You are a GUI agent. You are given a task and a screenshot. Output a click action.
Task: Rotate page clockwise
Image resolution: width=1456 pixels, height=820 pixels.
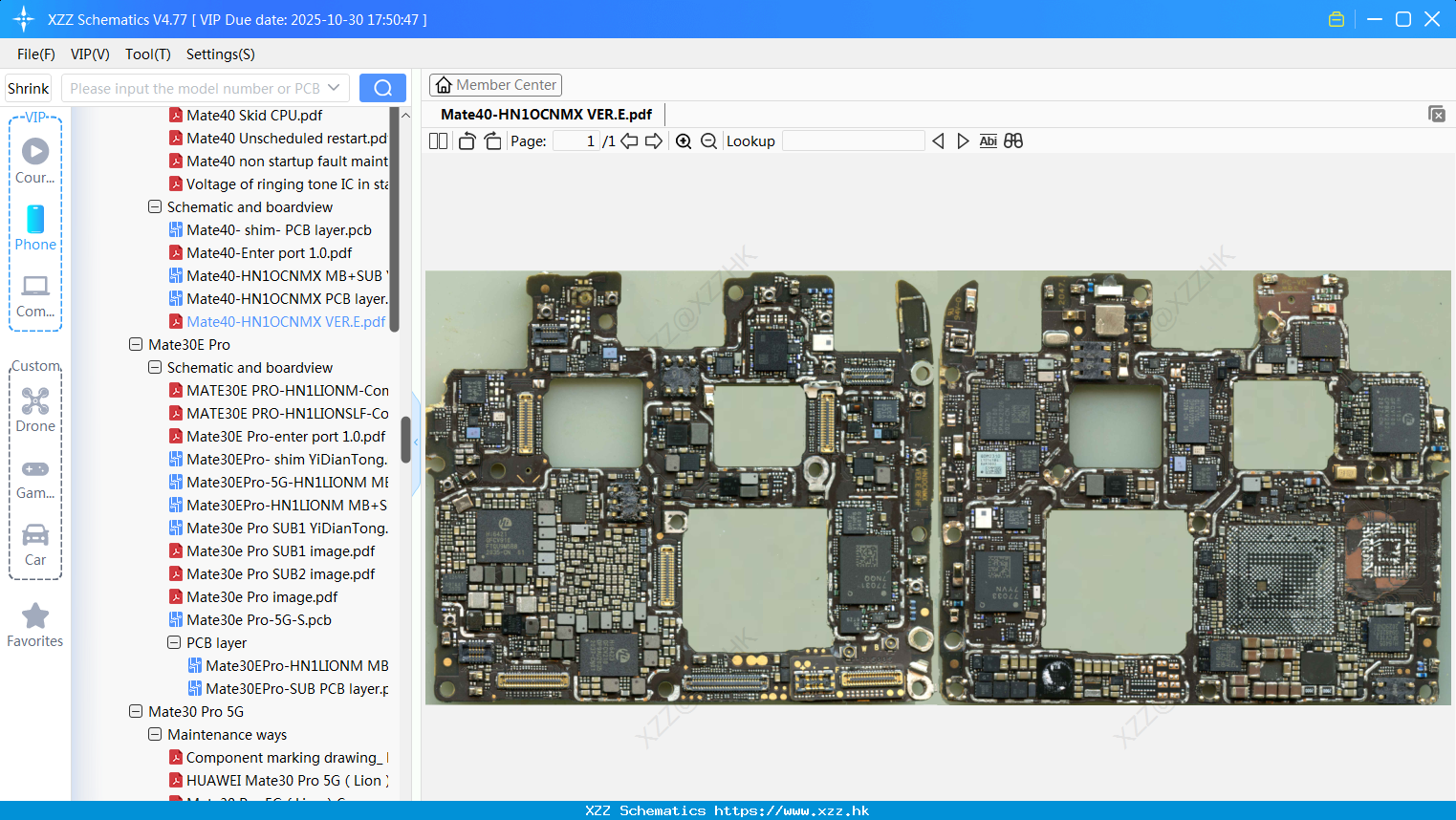click(492, 141)
